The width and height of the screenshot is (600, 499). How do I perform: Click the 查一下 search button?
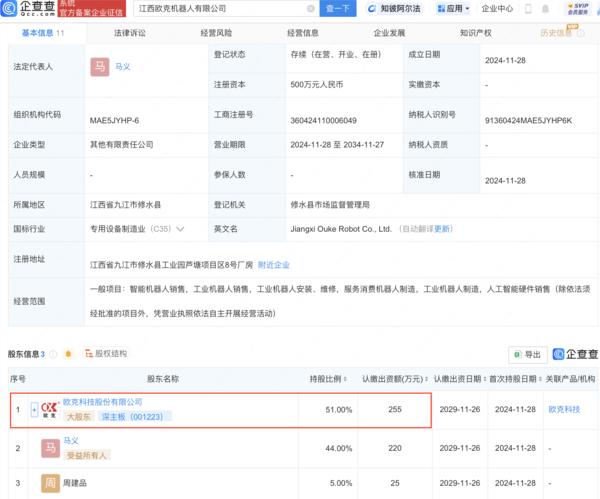tap(338, 8)
